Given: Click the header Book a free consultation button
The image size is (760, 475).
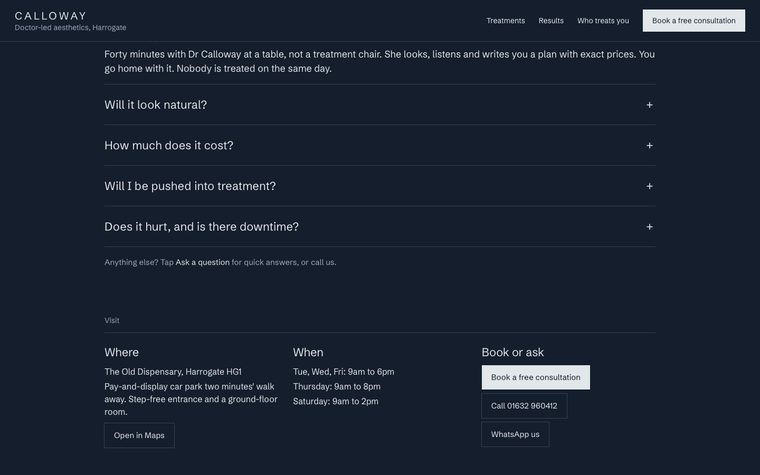Looking at the screenshot, I should click(x=694, y=21).
